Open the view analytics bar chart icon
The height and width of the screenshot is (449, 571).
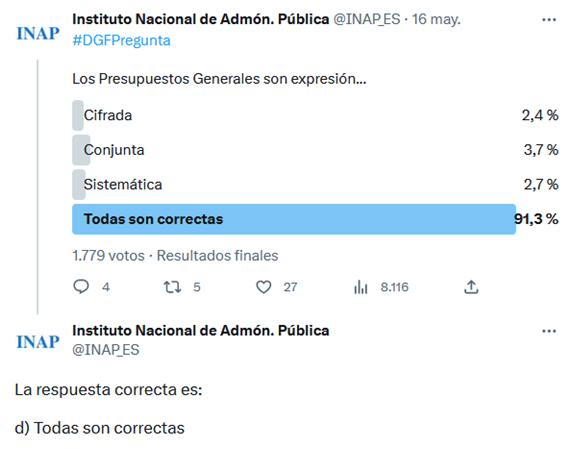[361, 287]
